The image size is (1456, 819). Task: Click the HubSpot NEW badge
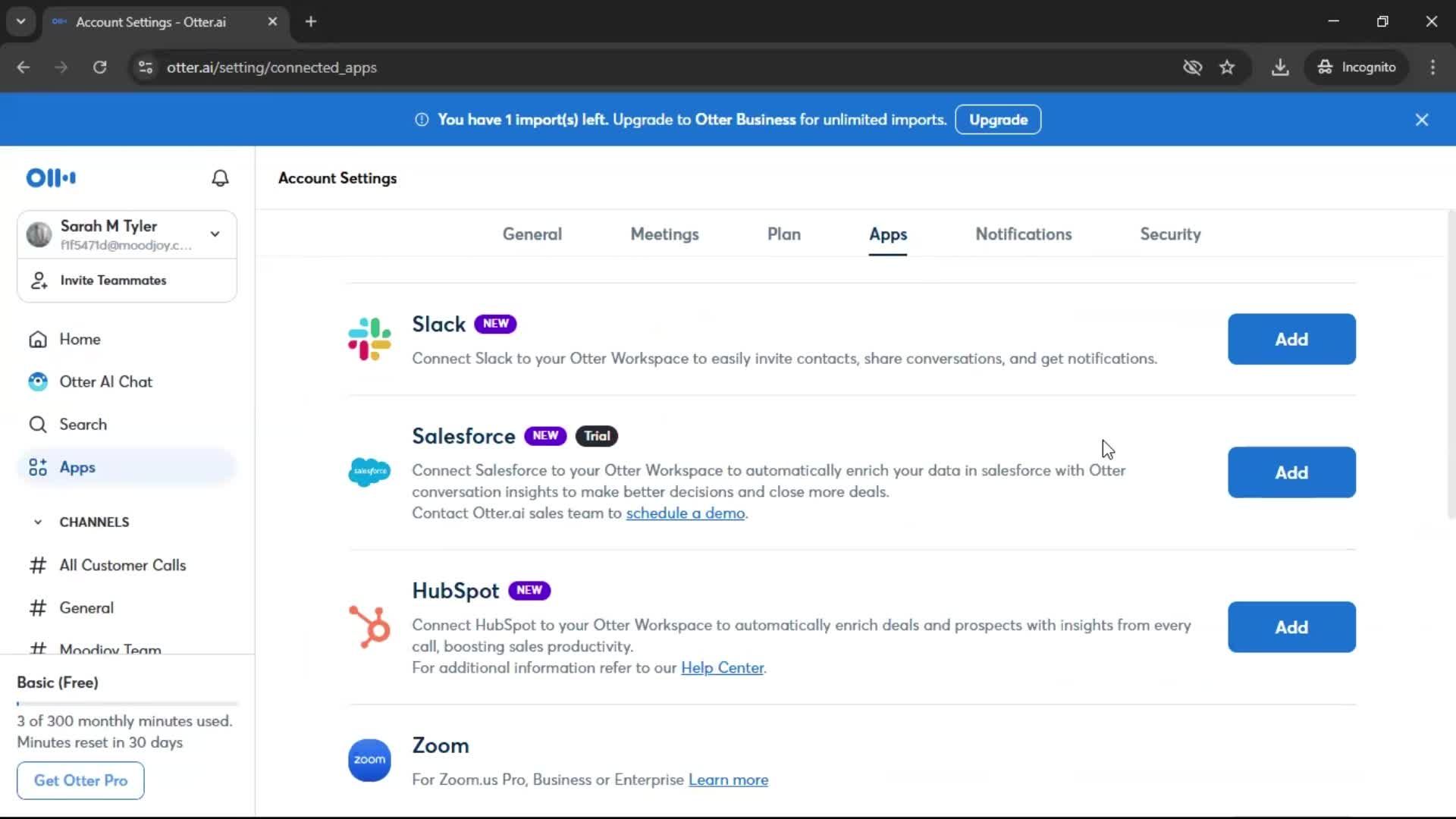coord(529,591)
